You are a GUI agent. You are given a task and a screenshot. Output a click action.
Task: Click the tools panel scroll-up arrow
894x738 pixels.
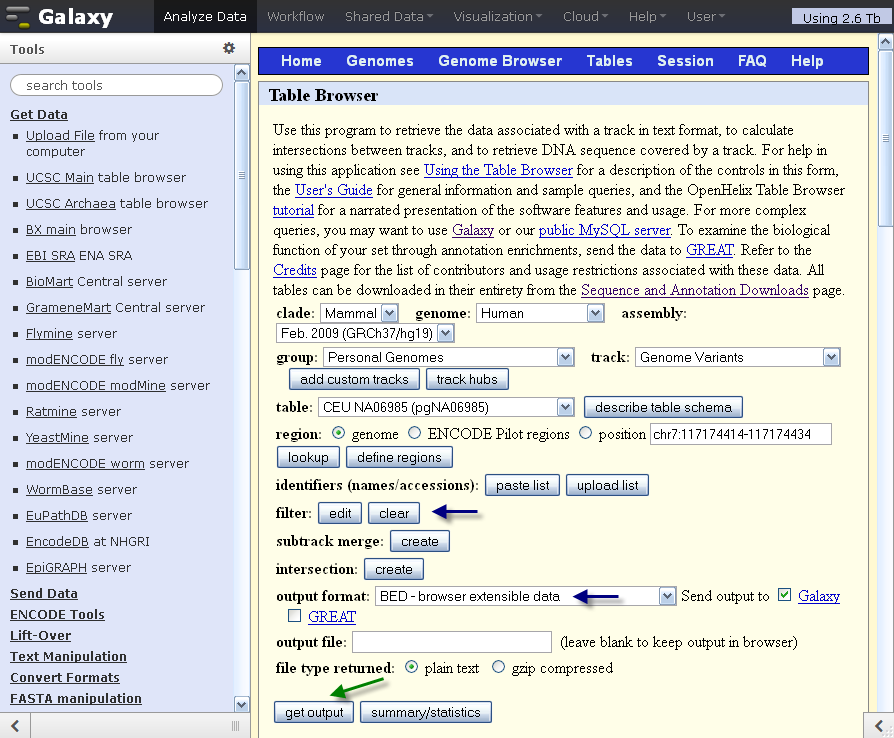click(x=242, y=72)
